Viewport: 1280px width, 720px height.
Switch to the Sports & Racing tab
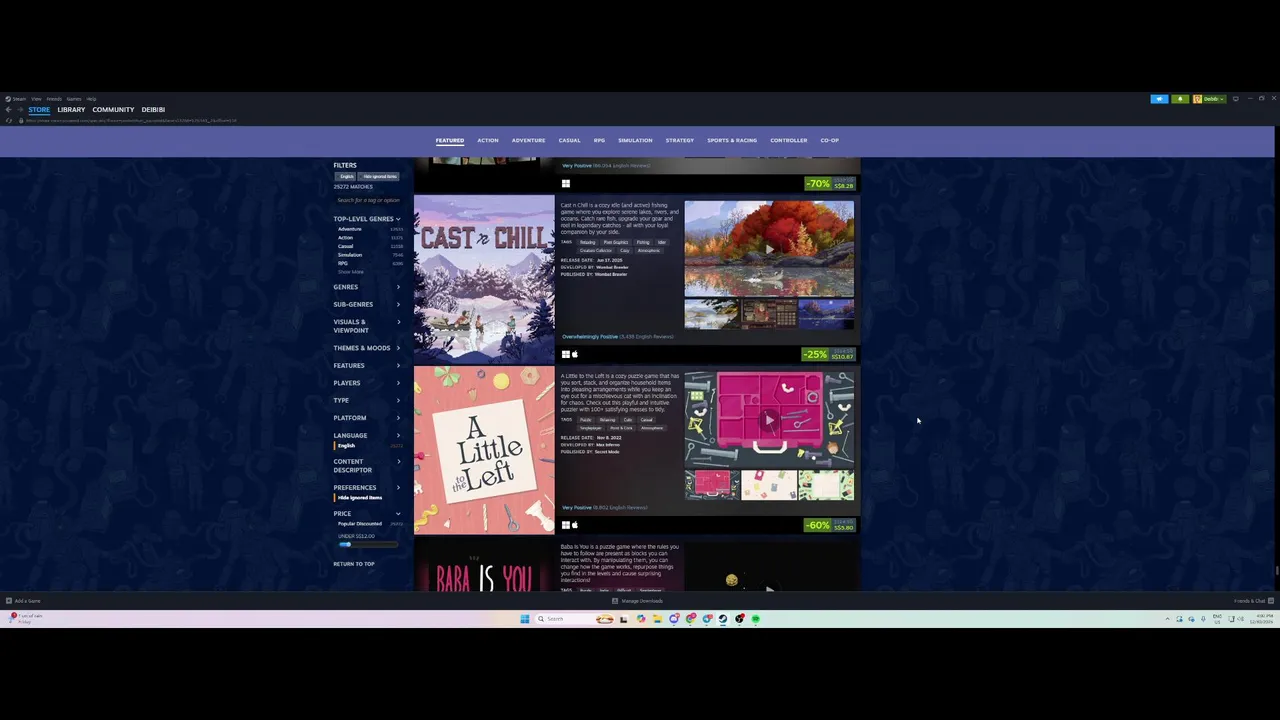(x=732, y=140)
